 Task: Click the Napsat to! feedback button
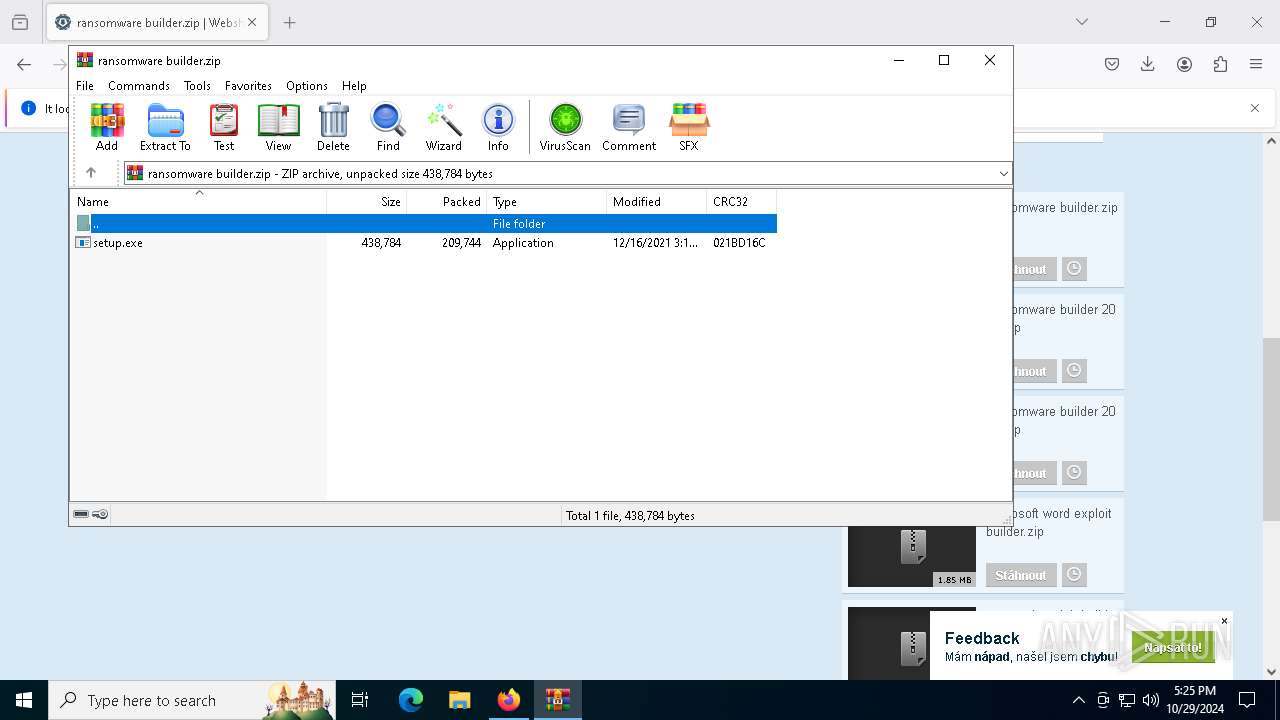click(x=1173, y=647)
